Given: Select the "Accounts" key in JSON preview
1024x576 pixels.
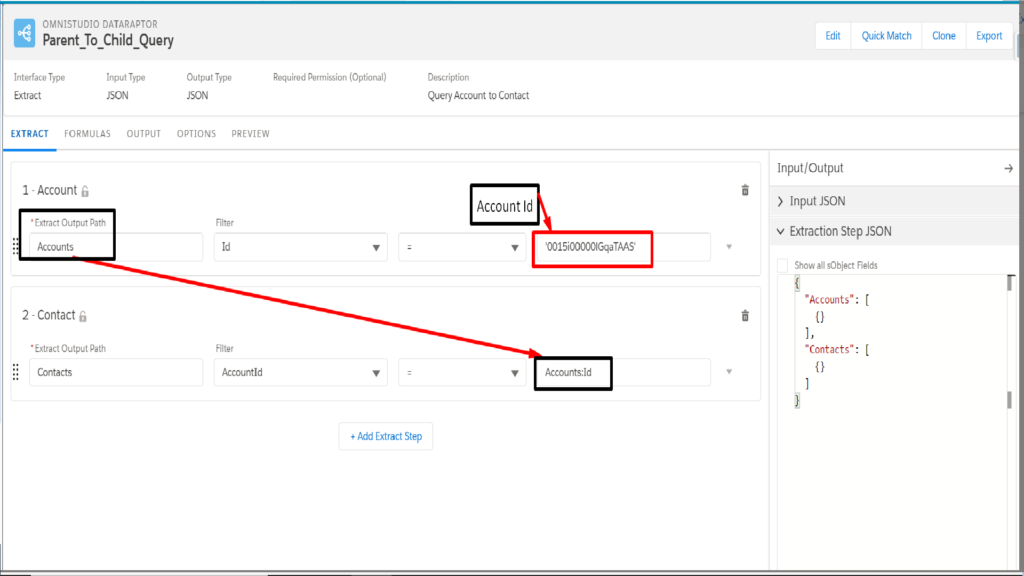Looking at the screenshot, I should 829,300.
